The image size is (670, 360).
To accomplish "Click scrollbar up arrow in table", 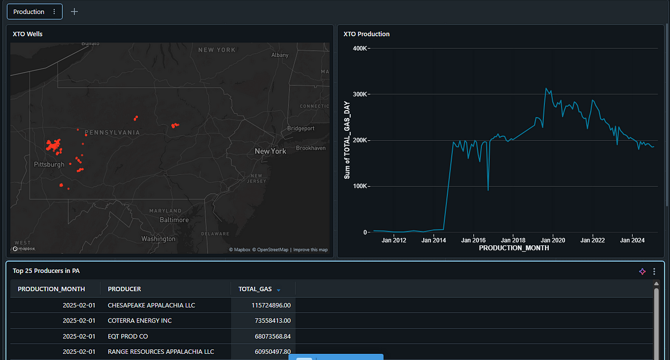I will (656, 284).
